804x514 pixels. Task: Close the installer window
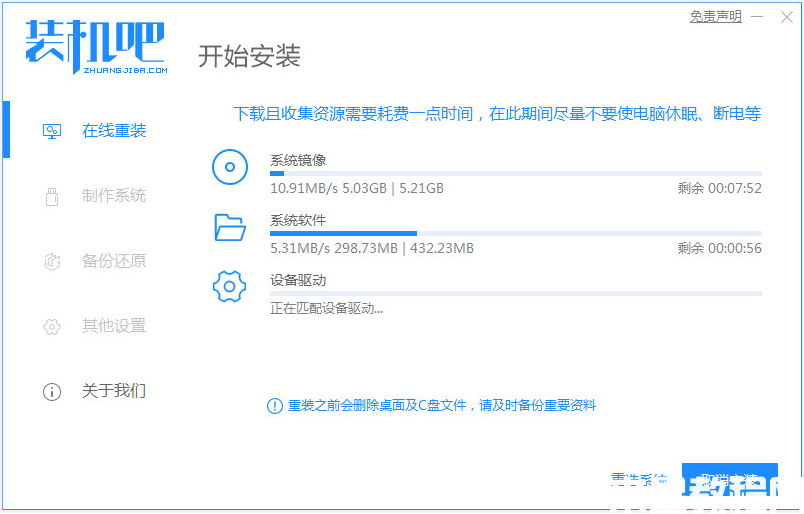(x=787, y=17)
